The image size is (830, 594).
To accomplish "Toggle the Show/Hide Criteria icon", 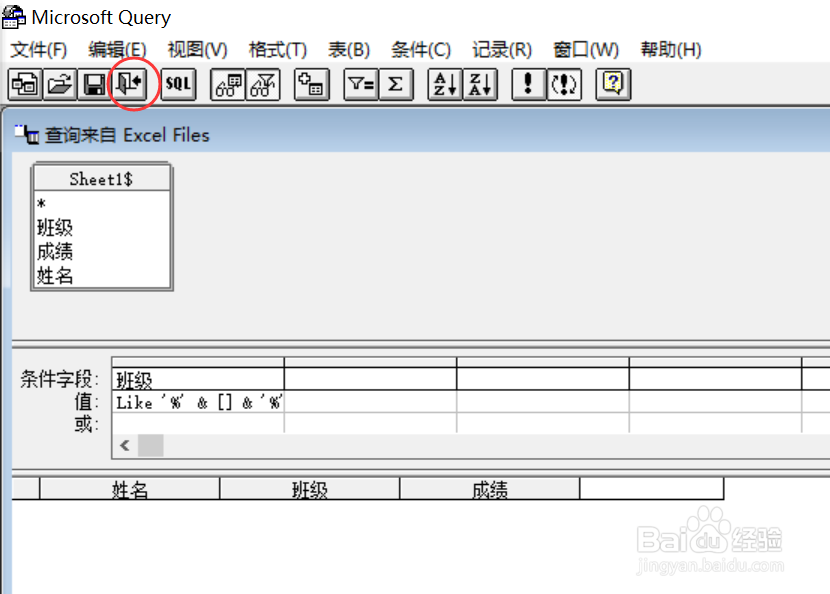I will (263, 84).
